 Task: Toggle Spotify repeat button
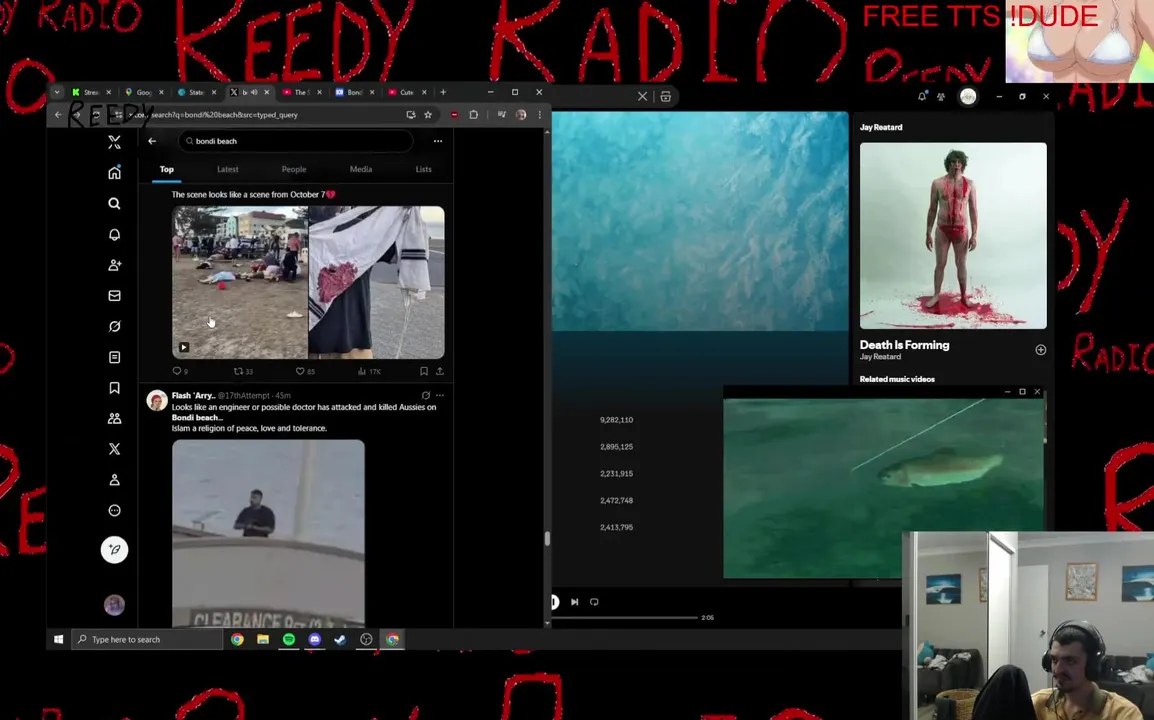pos(594,602)
